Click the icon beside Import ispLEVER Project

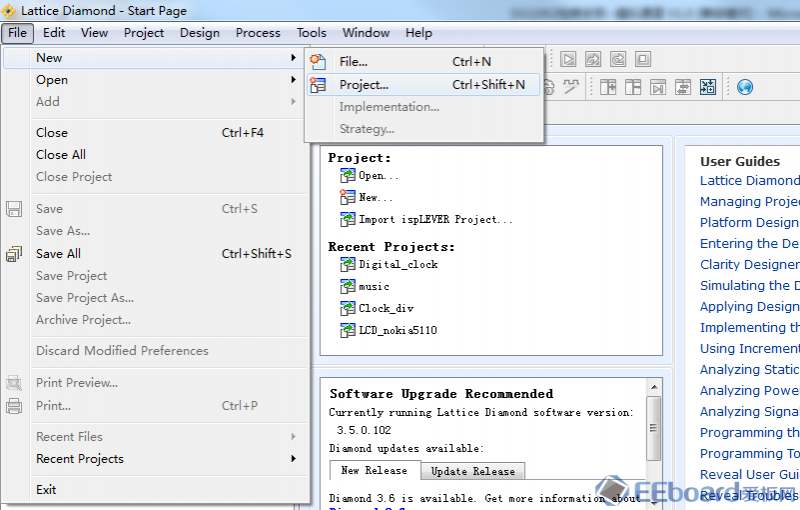point(348,219)
